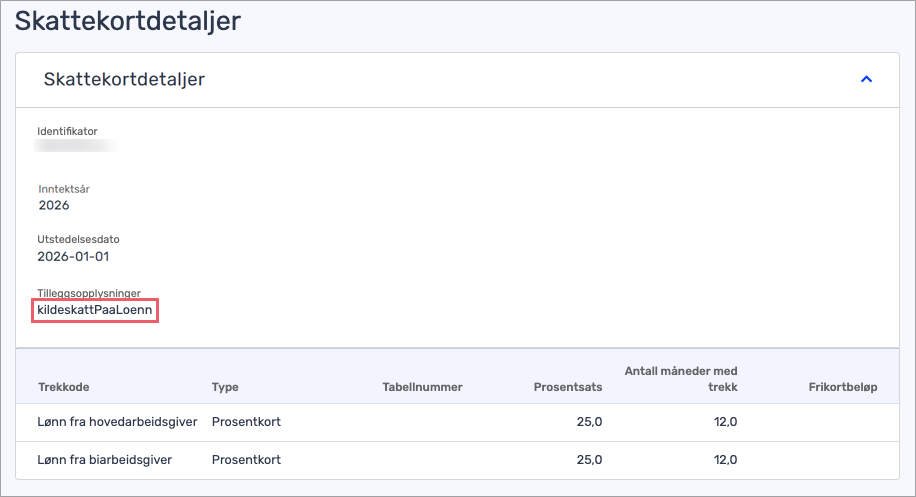Sort by the Type column header
Image resolution: width=916 pixels, height=497 pixels.
[225, 387]
